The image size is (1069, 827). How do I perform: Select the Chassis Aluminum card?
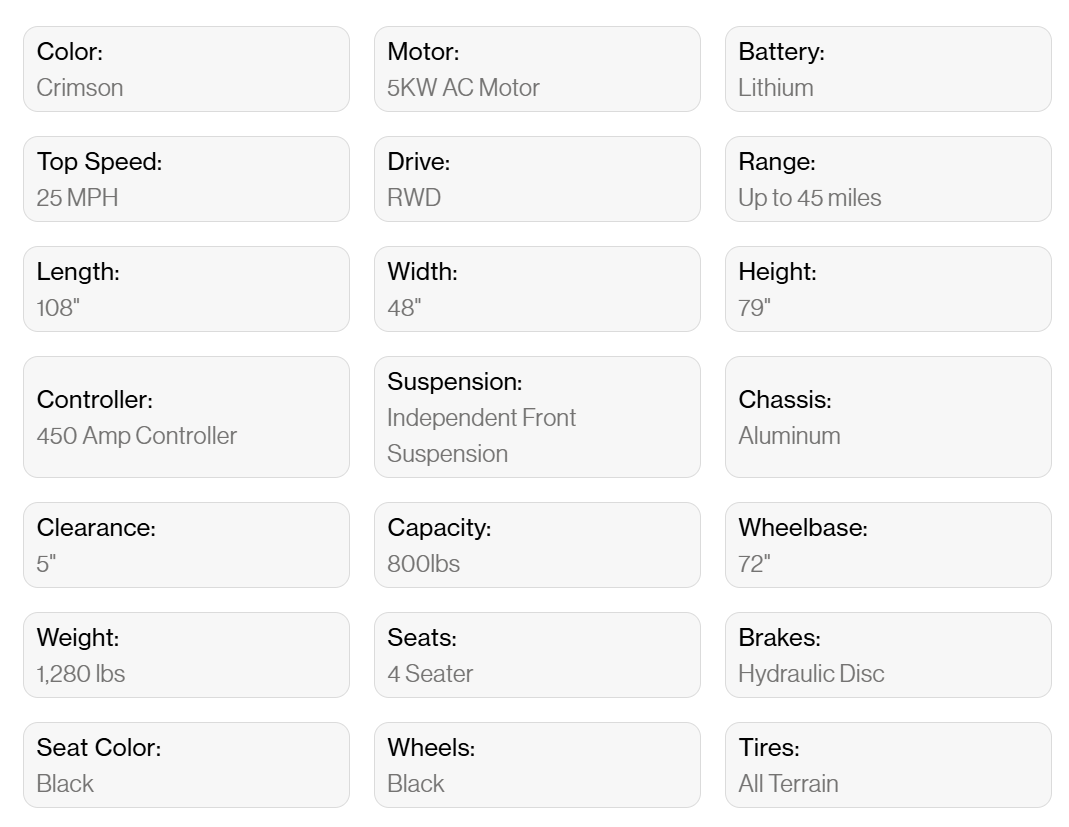pos(888,417)
